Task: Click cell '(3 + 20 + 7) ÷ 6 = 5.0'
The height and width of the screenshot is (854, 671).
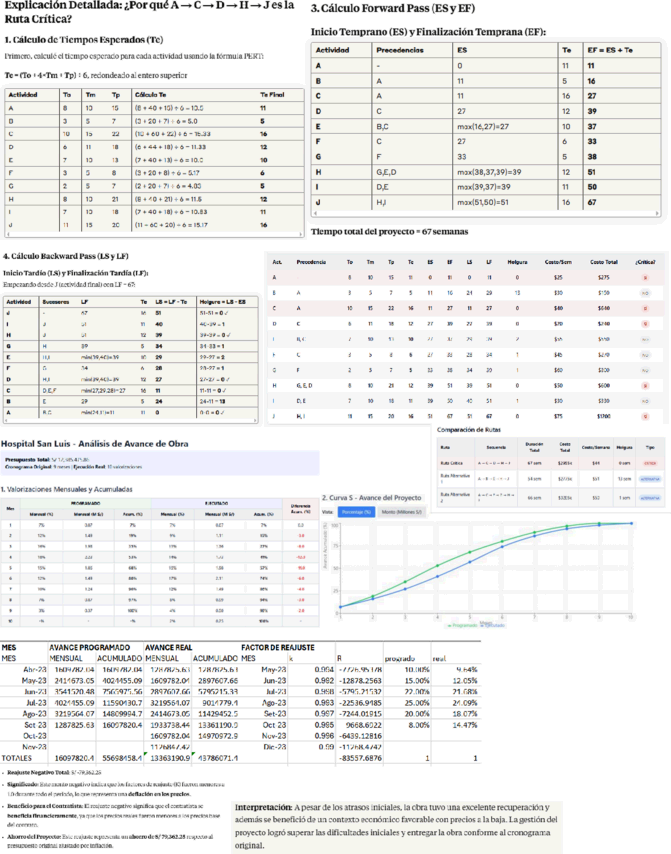Action: coord(166,121)
